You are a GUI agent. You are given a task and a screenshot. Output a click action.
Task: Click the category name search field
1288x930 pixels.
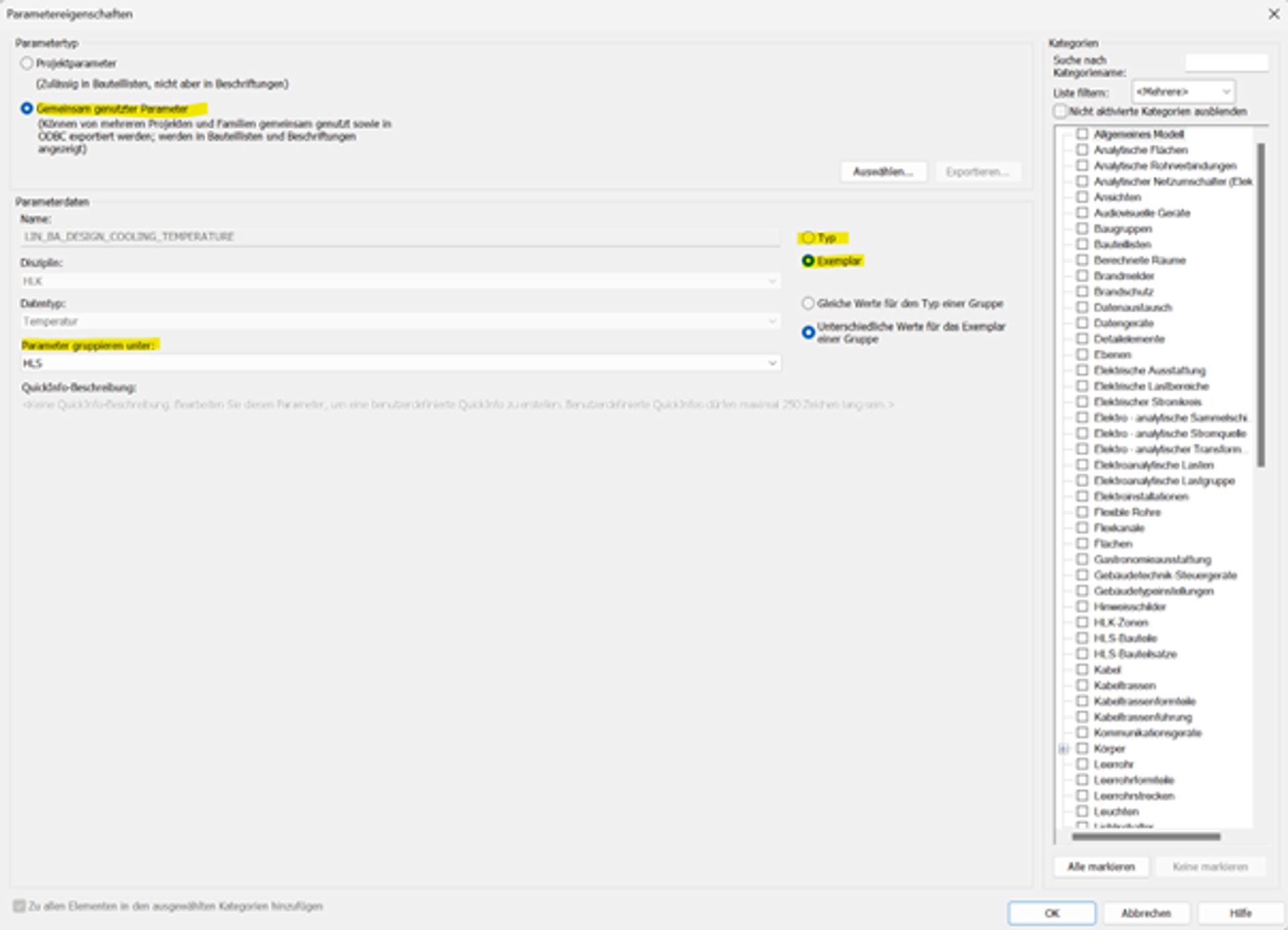1226,63
